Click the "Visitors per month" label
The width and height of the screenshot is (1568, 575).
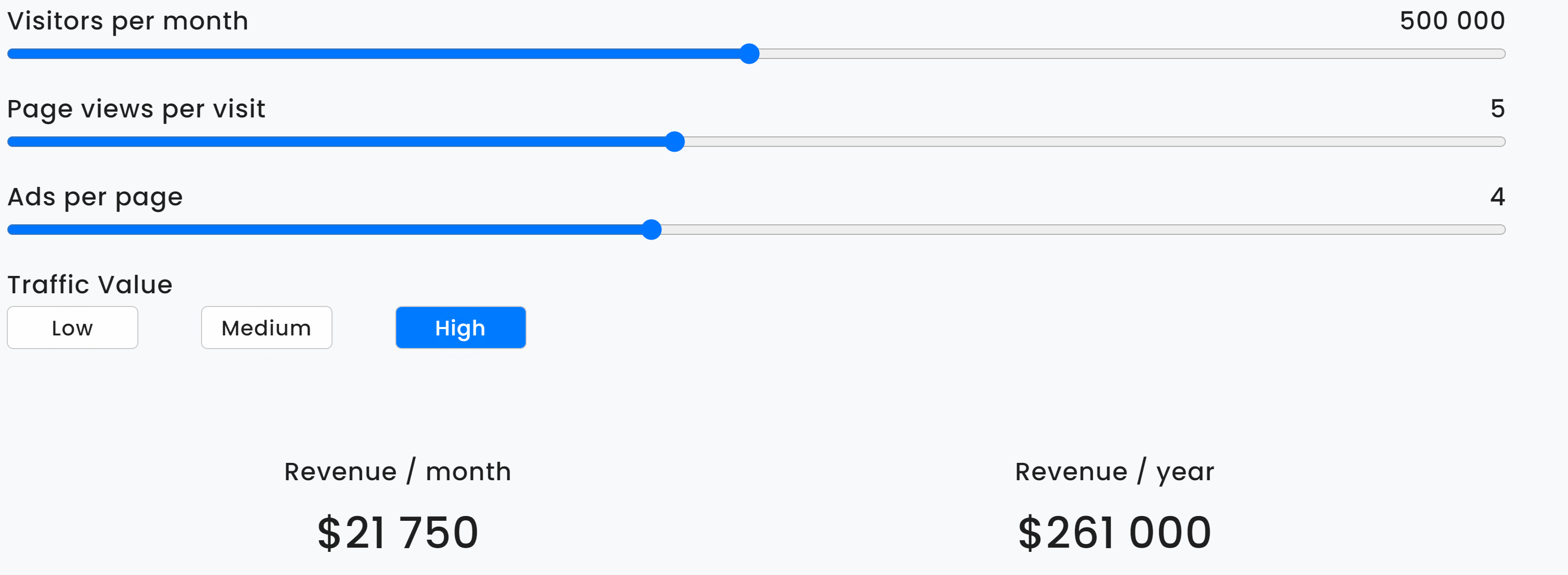(x=128, y=21)
